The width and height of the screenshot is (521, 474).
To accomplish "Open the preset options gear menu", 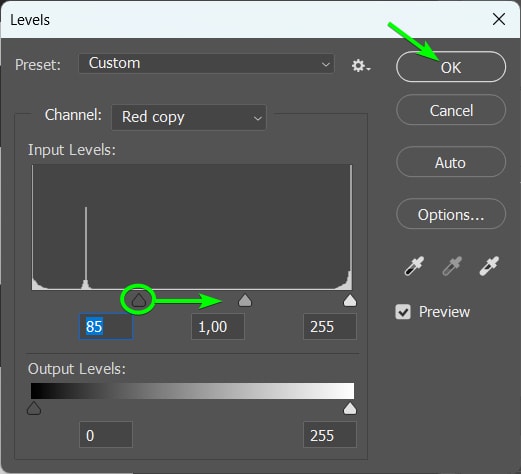I will pos(361,65).
